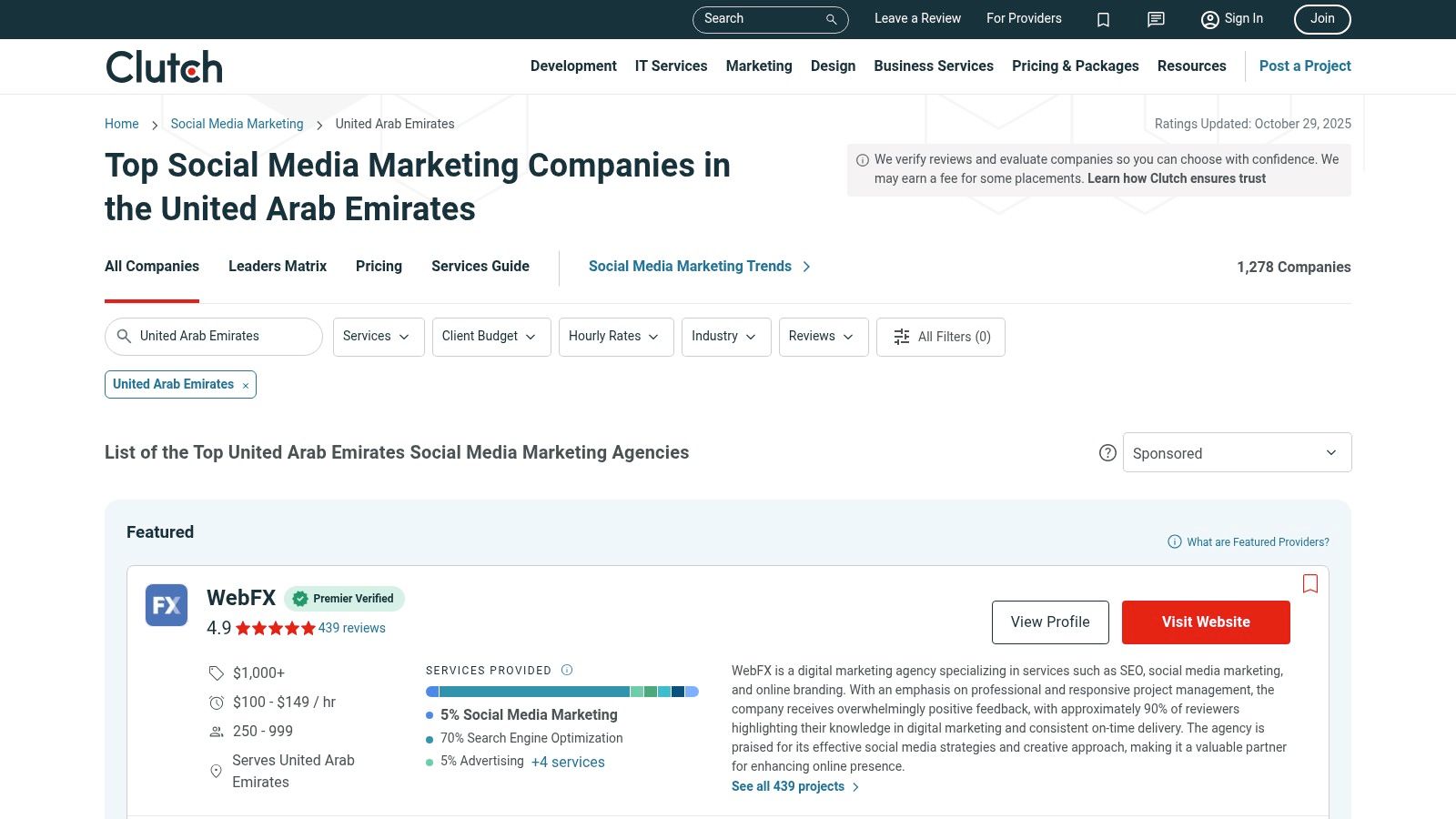Screen dimensions: 1456x819
Task: Expand the Services filter dropdown
Action: click(378, 337)
